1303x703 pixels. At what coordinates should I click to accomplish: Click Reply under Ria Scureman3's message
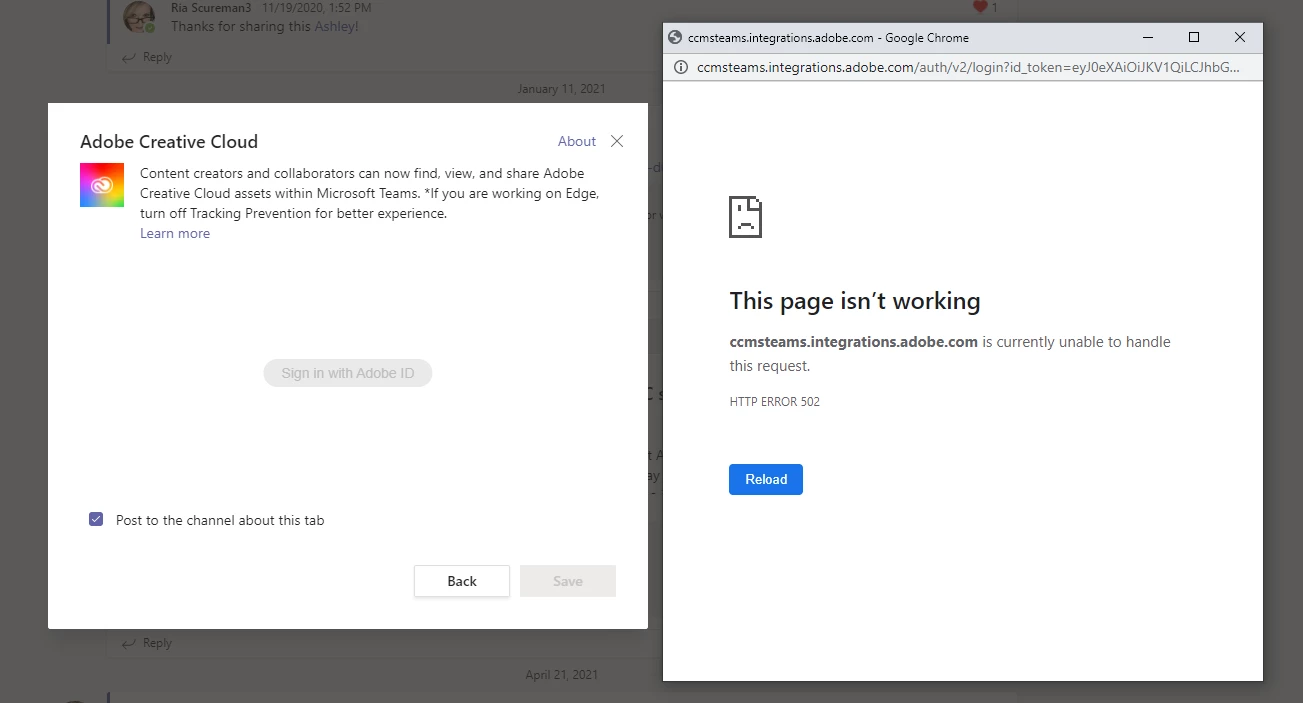pos(147,57)
